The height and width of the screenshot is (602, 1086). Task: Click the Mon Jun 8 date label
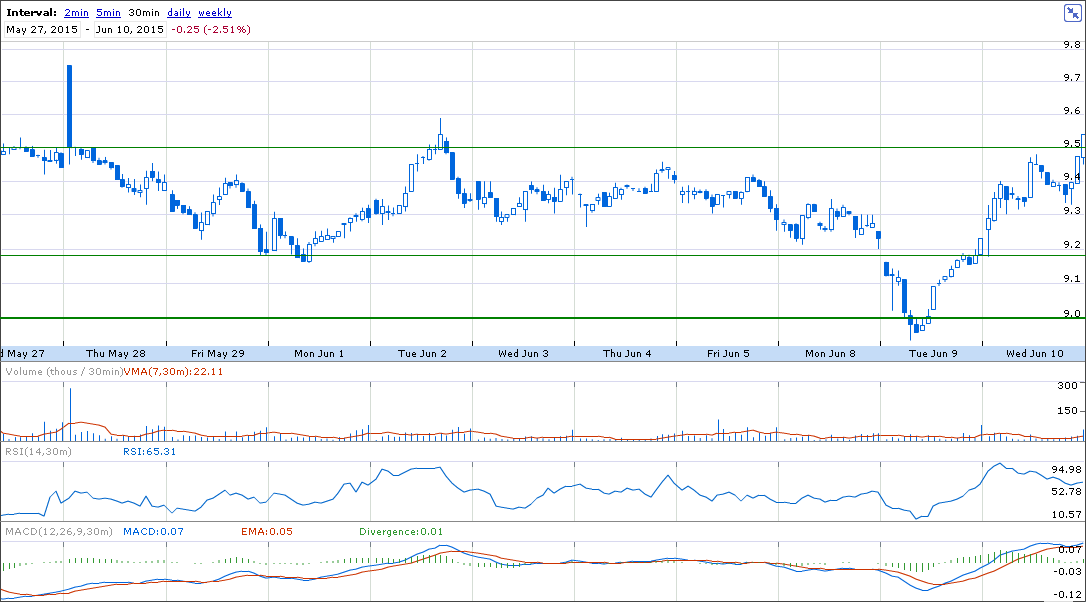click(x=830, y=353)
